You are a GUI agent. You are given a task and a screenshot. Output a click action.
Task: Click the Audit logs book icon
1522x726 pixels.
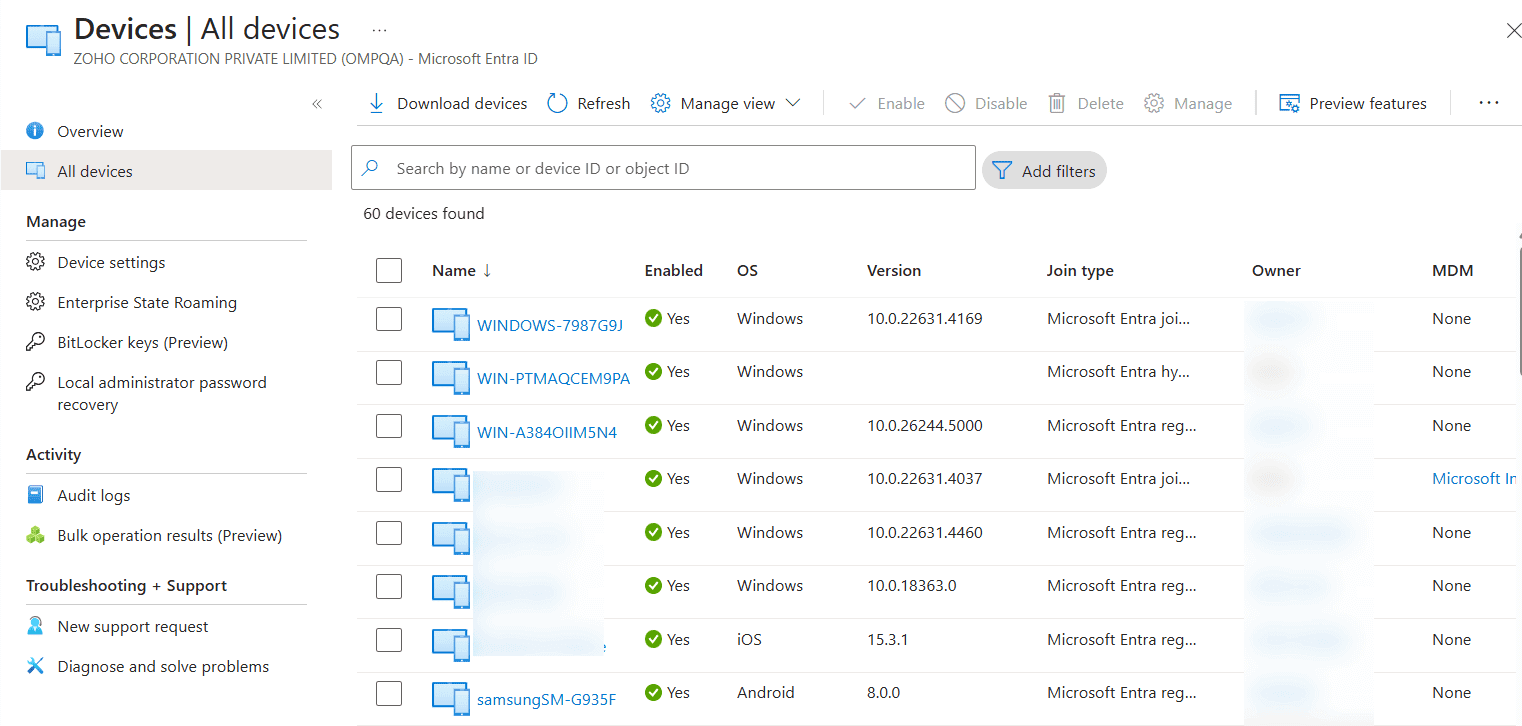[x=35, y=495]
